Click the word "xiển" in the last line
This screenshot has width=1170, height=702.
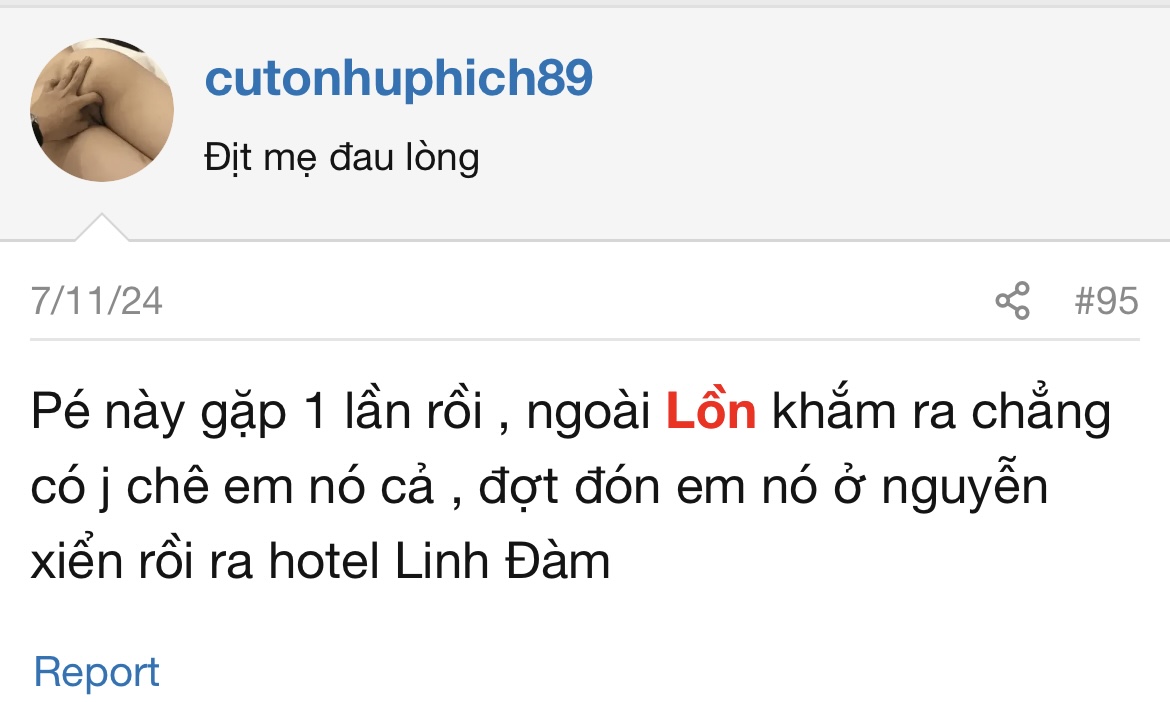(87, 562)
